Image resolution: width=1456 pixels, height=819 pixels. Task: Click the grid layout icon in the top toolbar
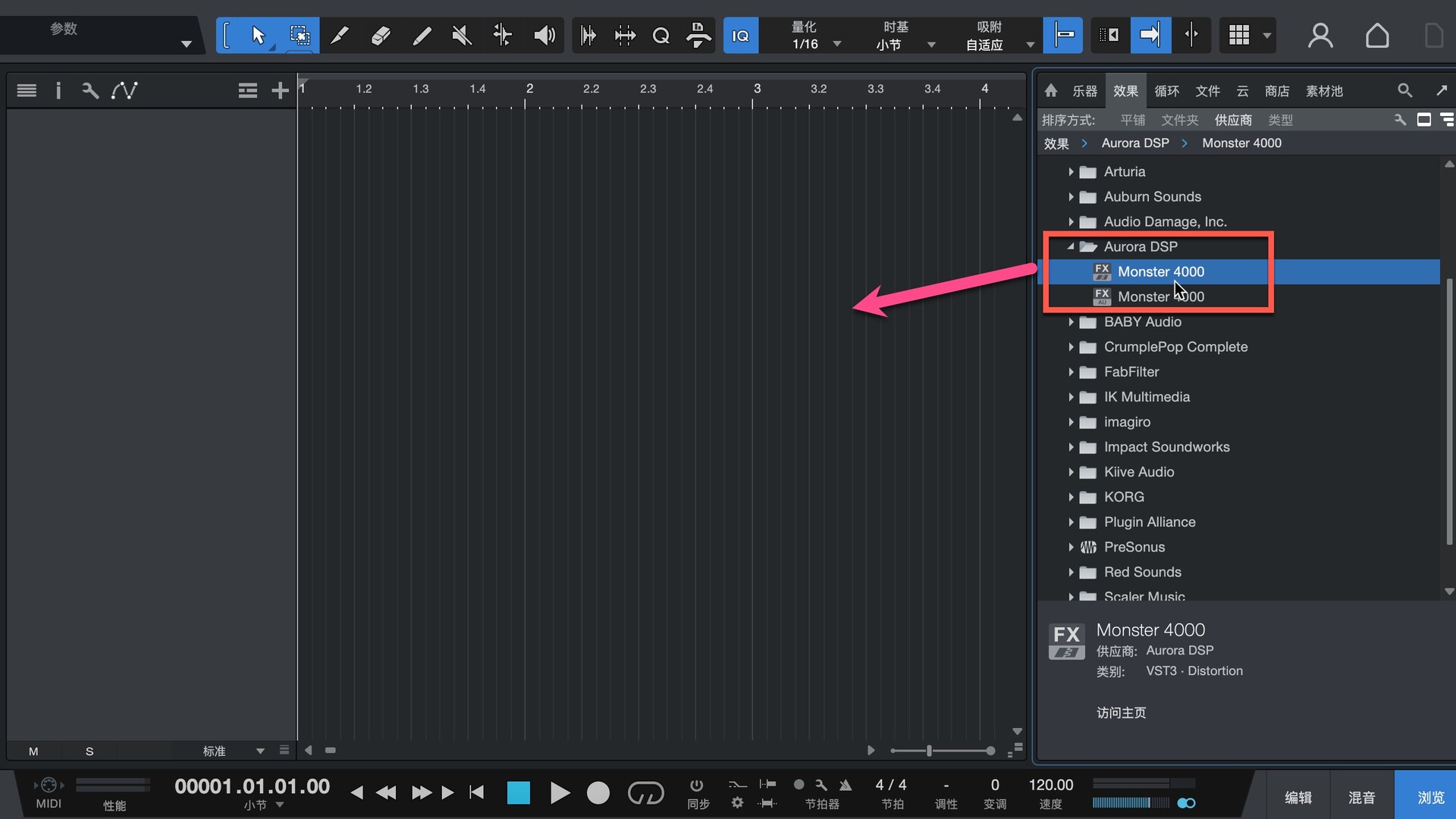pyautogui.click(x=1239, y=36)
